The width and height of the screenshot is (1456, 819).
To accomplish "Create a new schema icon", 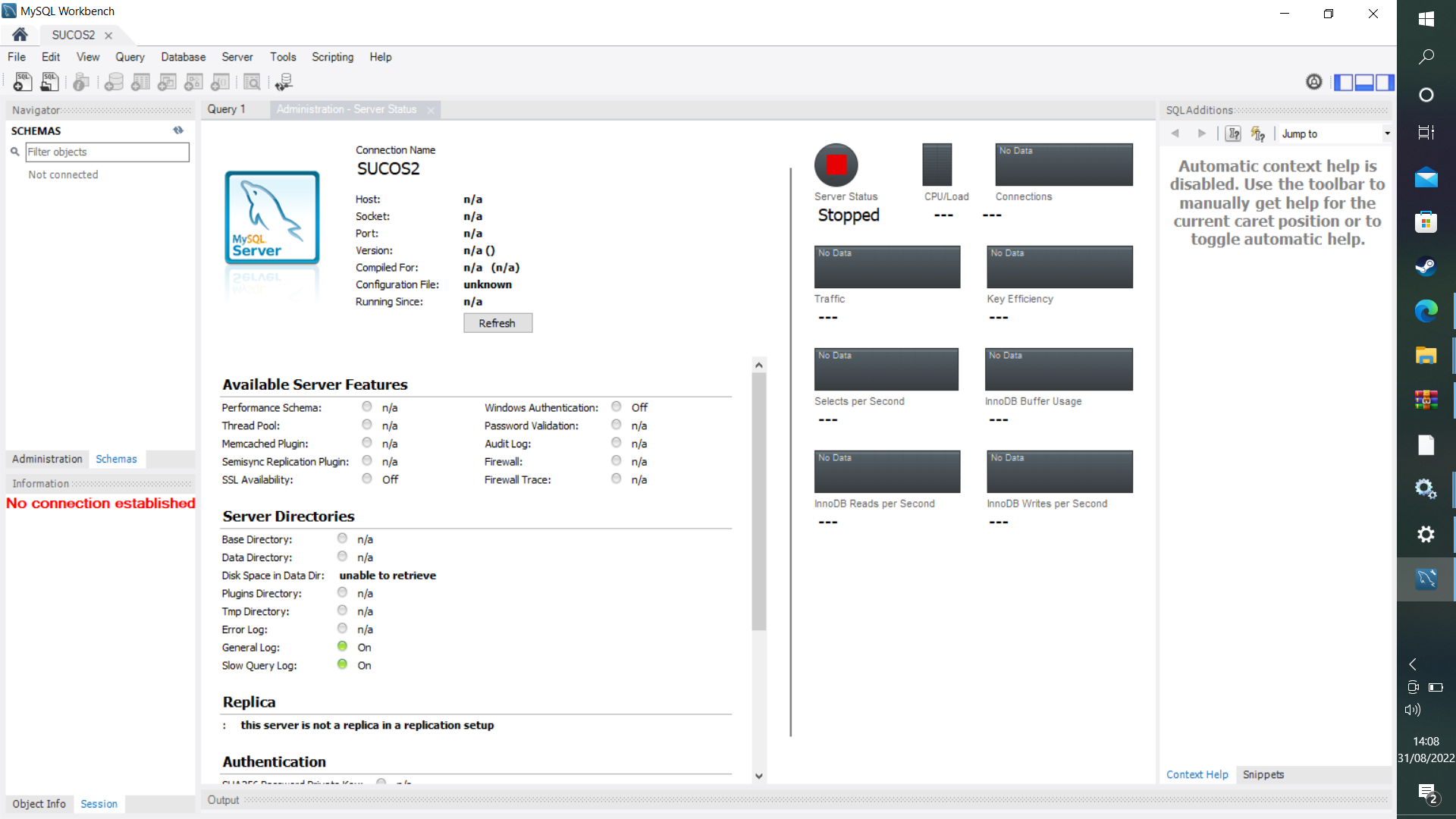I will [114, 82].
